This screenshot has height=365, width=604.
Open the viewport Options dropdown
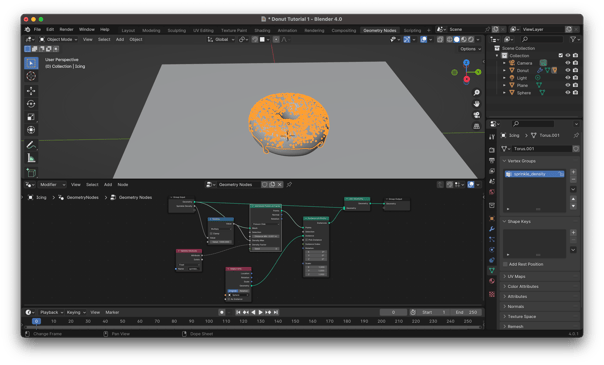[470, 49]
